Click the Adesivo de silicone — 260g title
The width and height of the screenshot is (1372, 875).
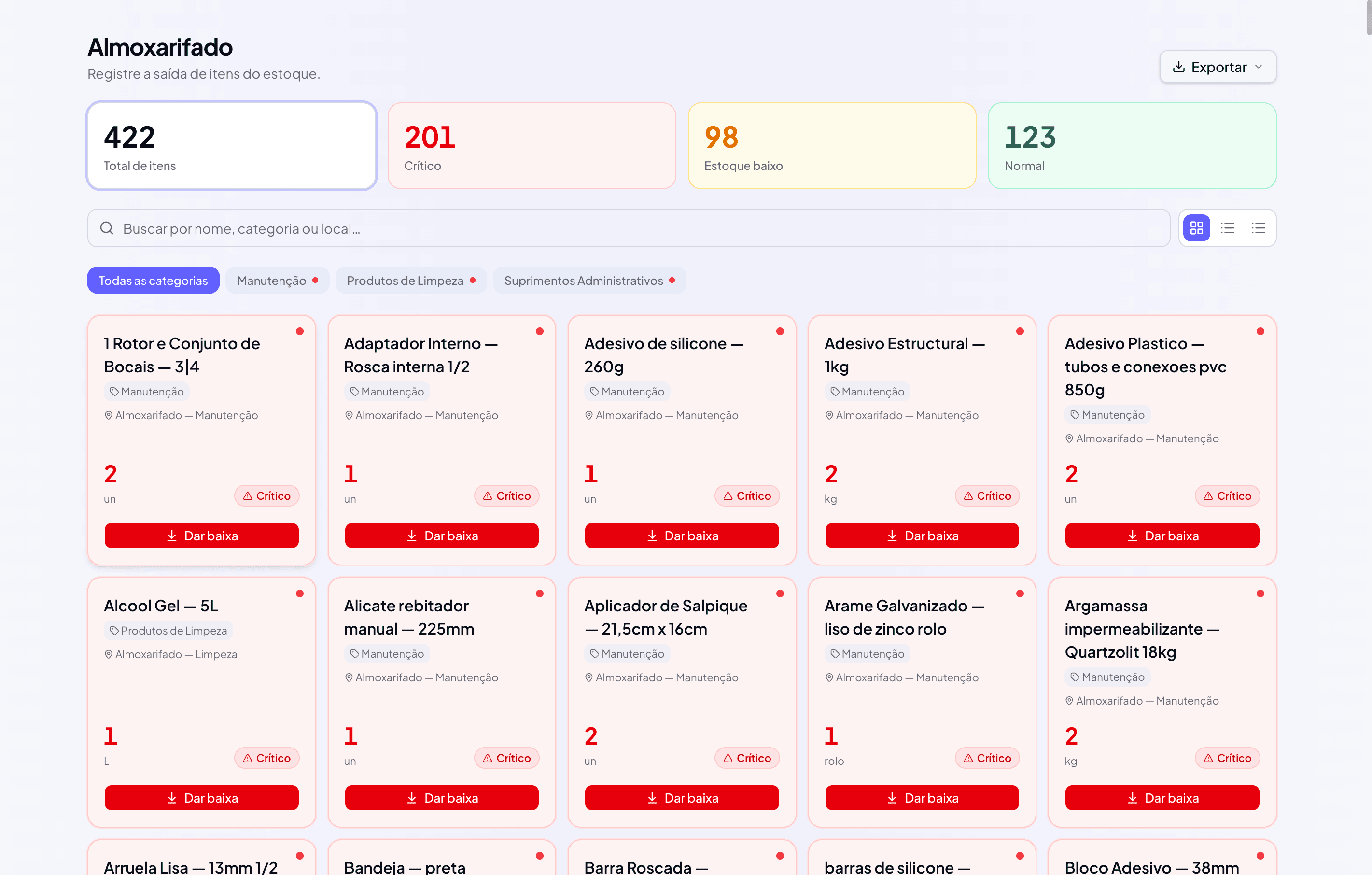click(664, 355)
